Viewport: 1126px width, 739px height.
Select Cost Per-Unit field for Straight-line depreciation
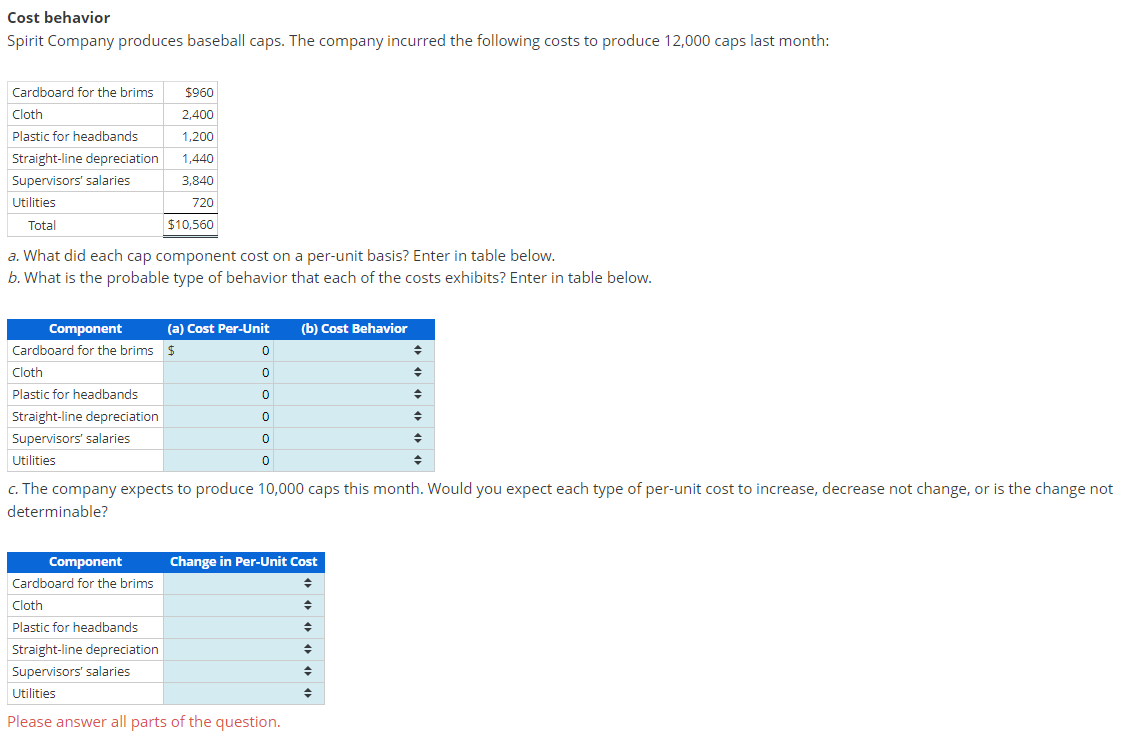click(x=218, y=417)
